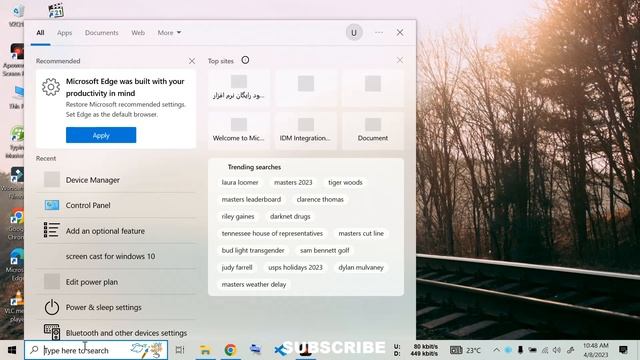640x360 pixels.
Task: Switch to the Web search tab
Action: coord(138,33)
